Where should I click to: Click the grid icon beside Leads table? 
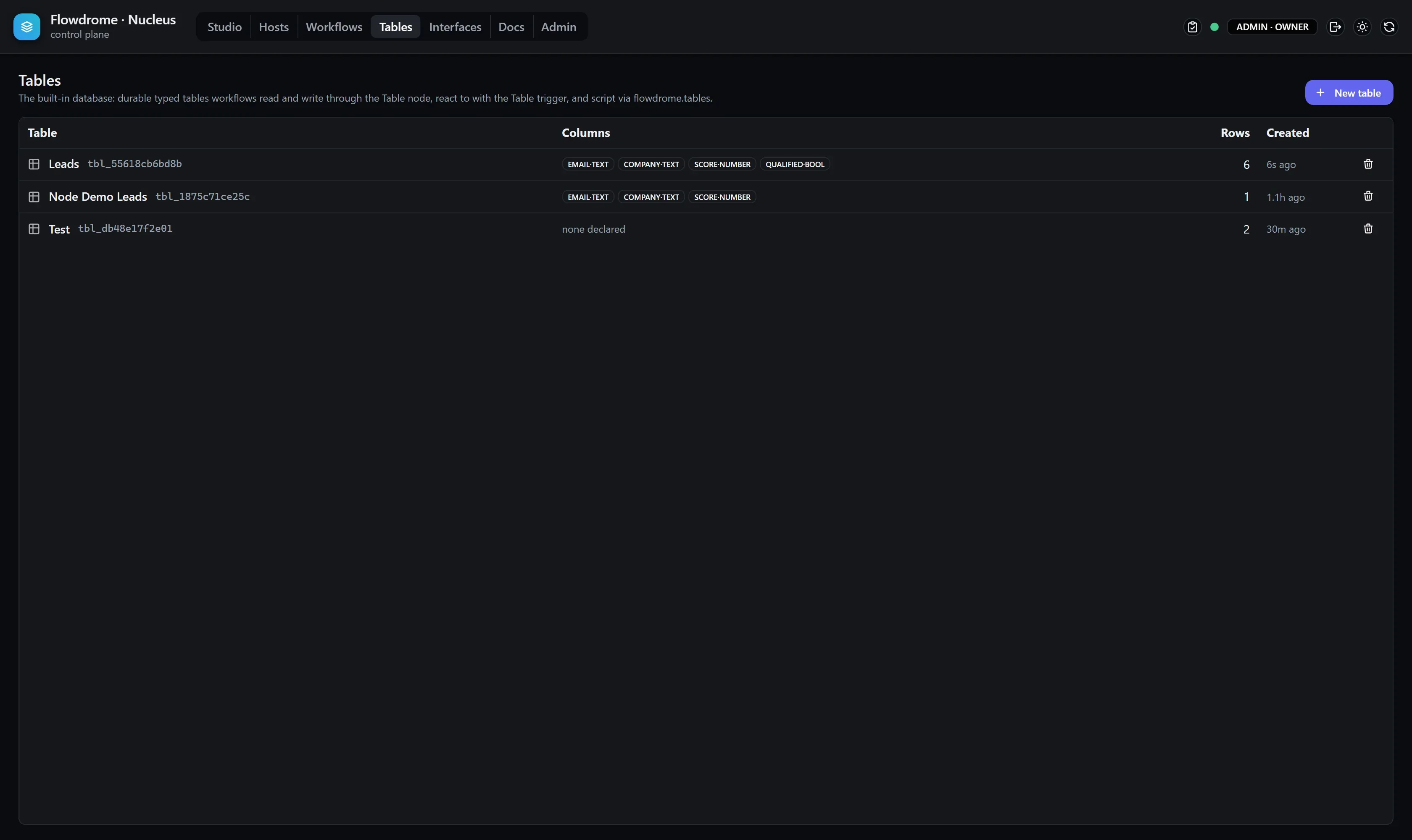[34, 164]
